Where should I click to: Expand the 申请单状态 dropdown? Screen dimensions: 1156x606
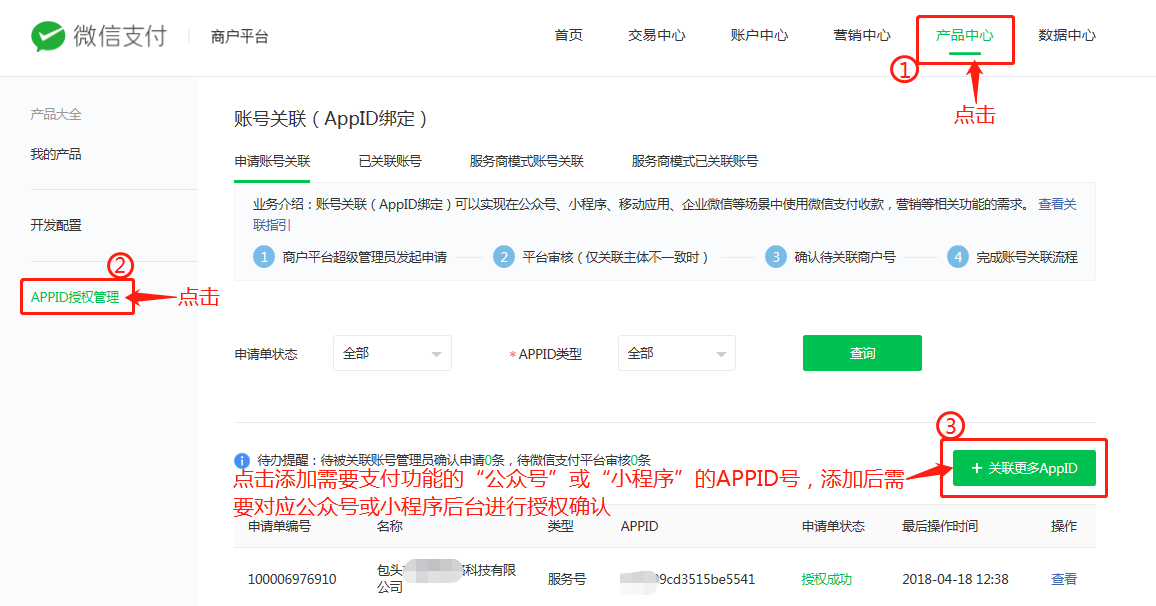[x=392, y=353]
